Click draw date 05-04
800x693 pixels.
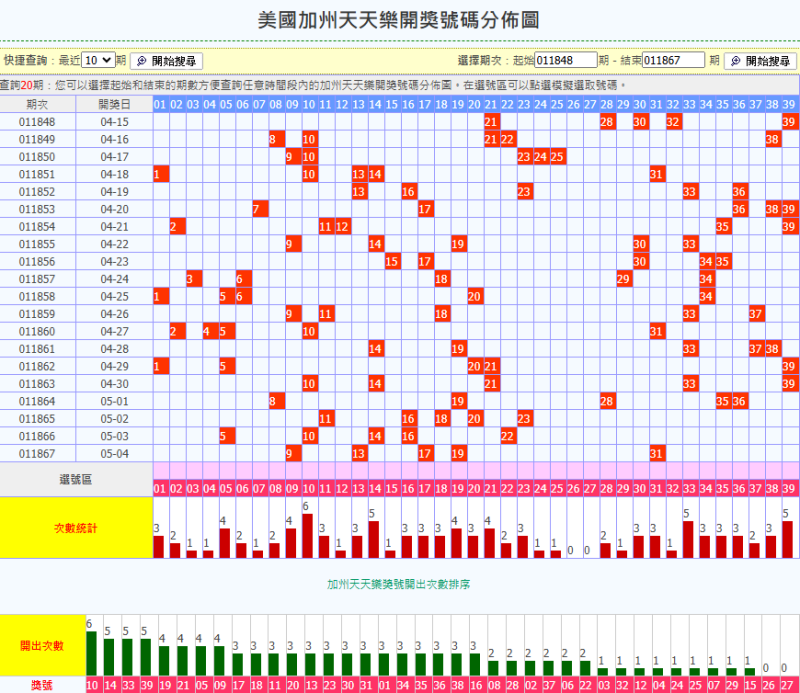(114, 454)
